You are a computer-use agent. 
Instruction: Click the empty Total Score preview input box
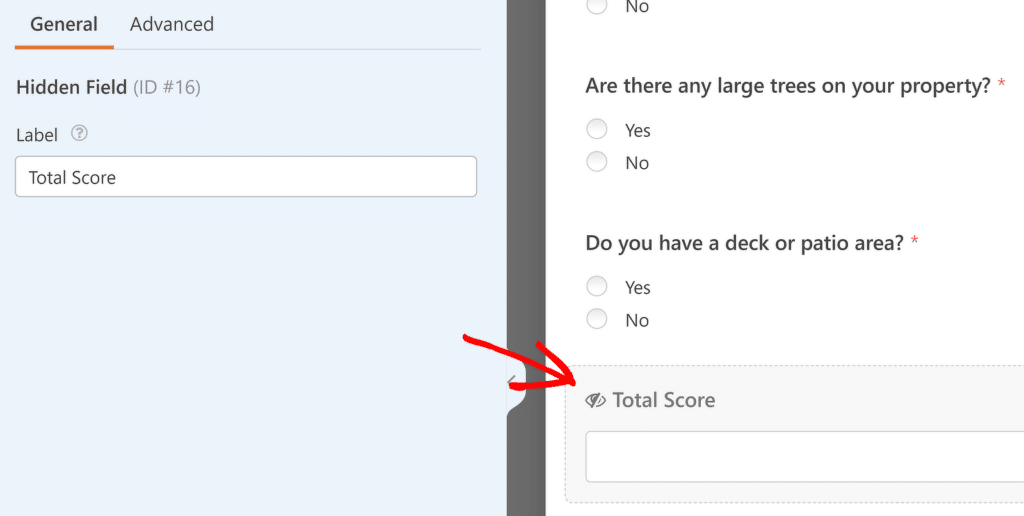point(805,457)
